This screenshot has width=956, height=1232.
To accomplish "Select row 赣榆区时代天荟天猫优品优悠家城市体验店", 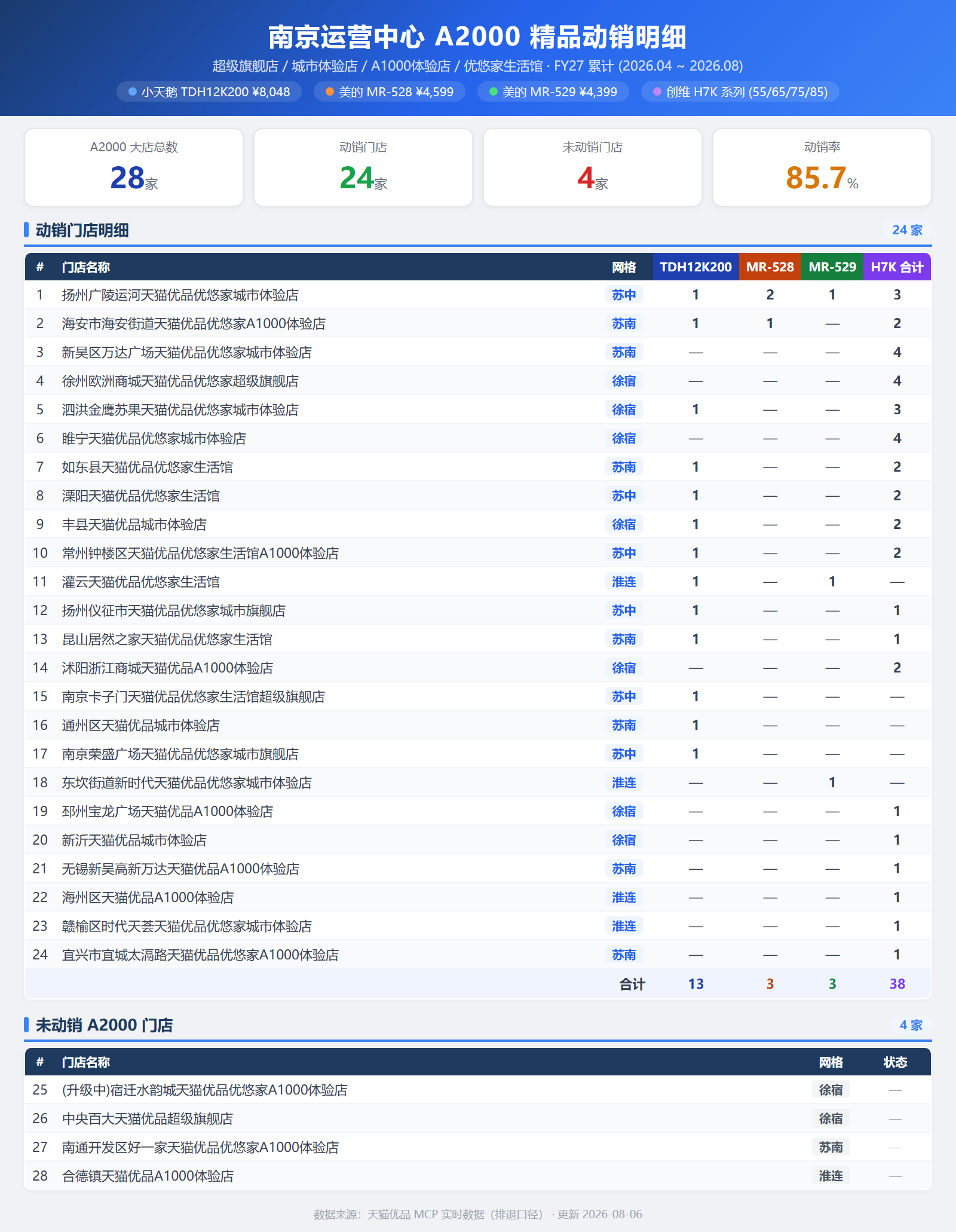I will (478, 926).
